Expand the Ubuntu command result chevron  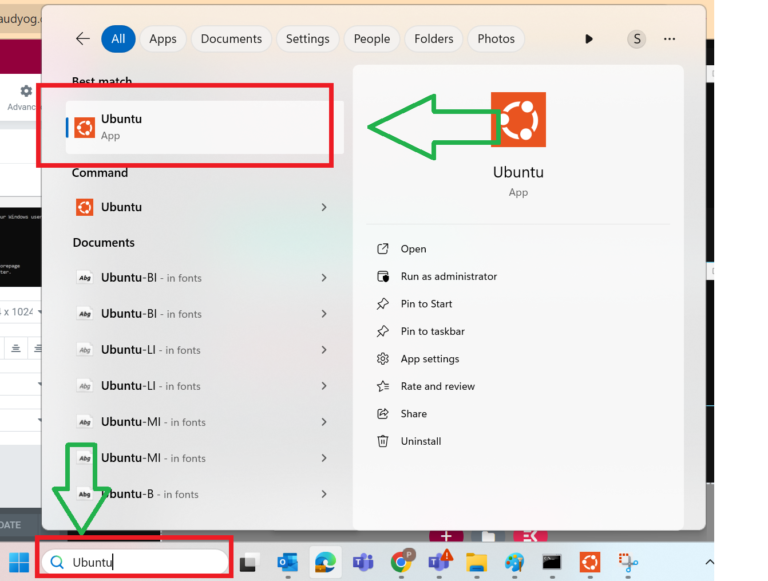point(324,207)
